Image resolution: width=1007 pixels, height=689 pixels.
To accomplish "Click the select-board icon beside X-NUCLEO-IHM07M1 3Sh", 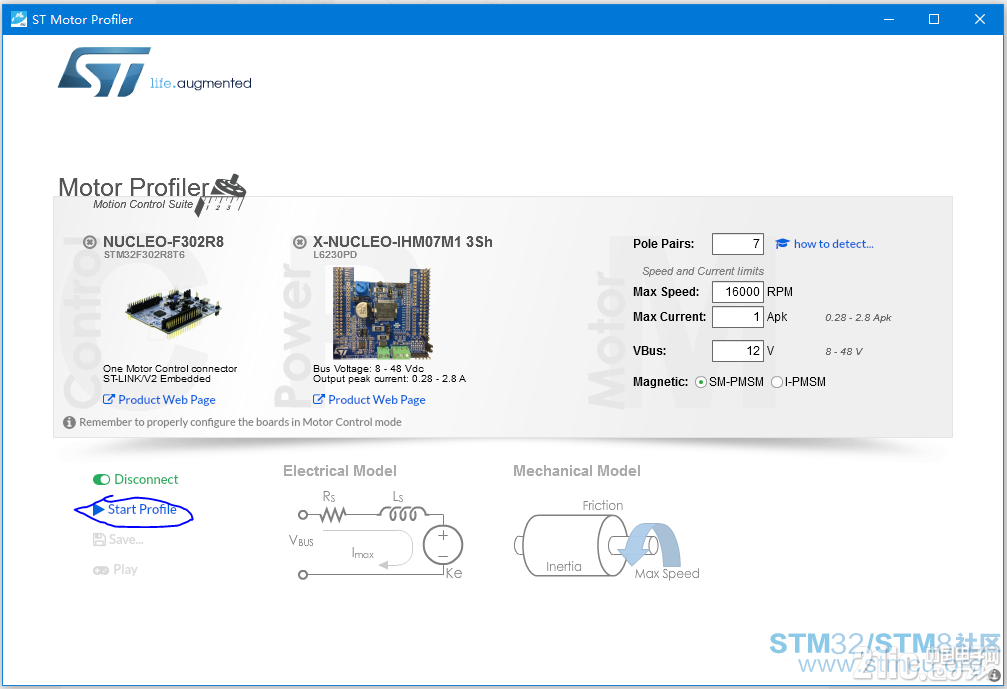I will click(x=299, y=242).
